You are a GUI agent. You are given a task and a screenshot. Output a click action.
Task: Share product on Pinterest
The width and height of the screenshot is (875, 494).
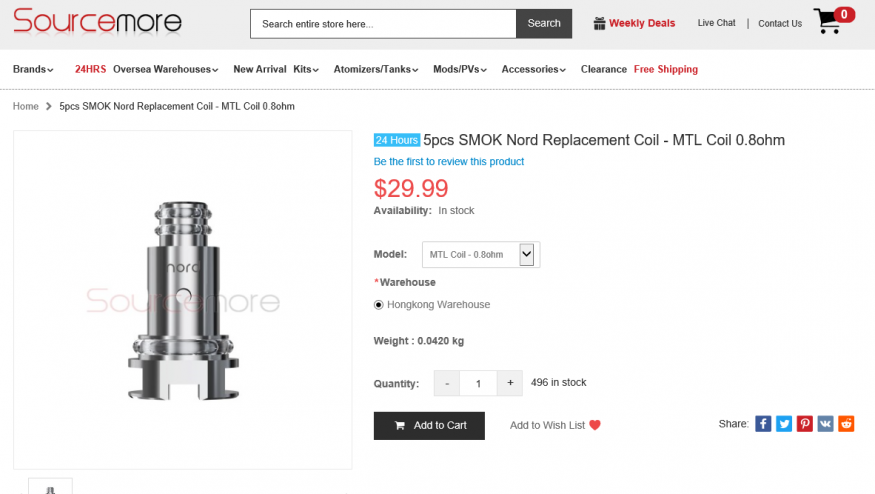[805, 424]
